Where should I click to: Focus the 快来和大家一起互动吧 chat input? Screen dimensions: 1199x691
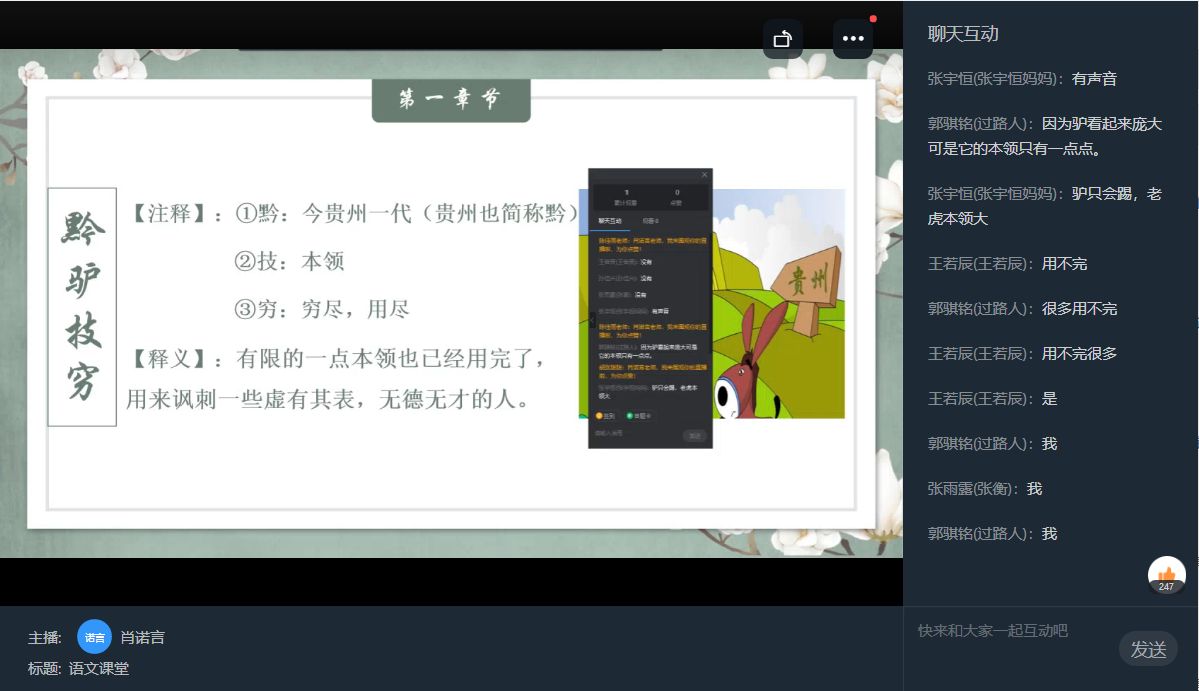1010,631
